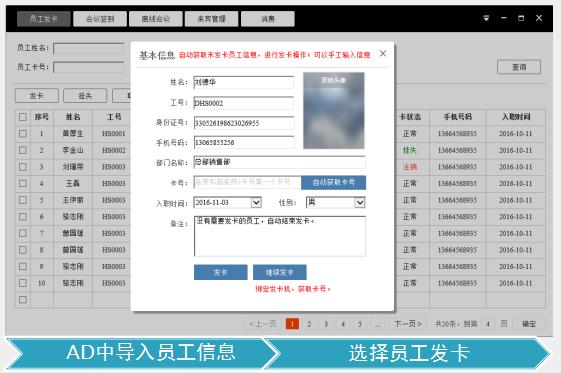561x373 pixels.
Task: Click the 备注 remarks text area
Action: [x=280, y=236]
